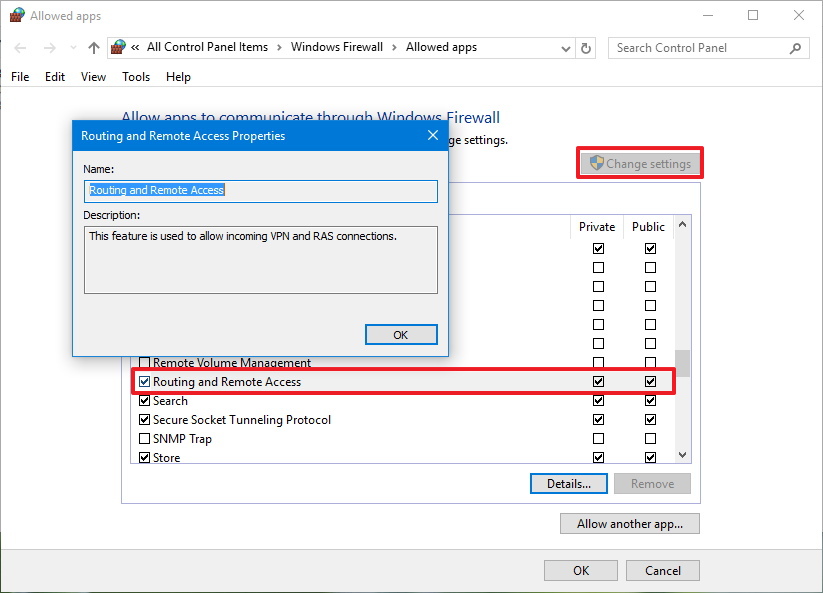This screenshot has height=593, width=823.
Task: Toggle the Routing and Remote Access checkbox
Action: [144, 382]
